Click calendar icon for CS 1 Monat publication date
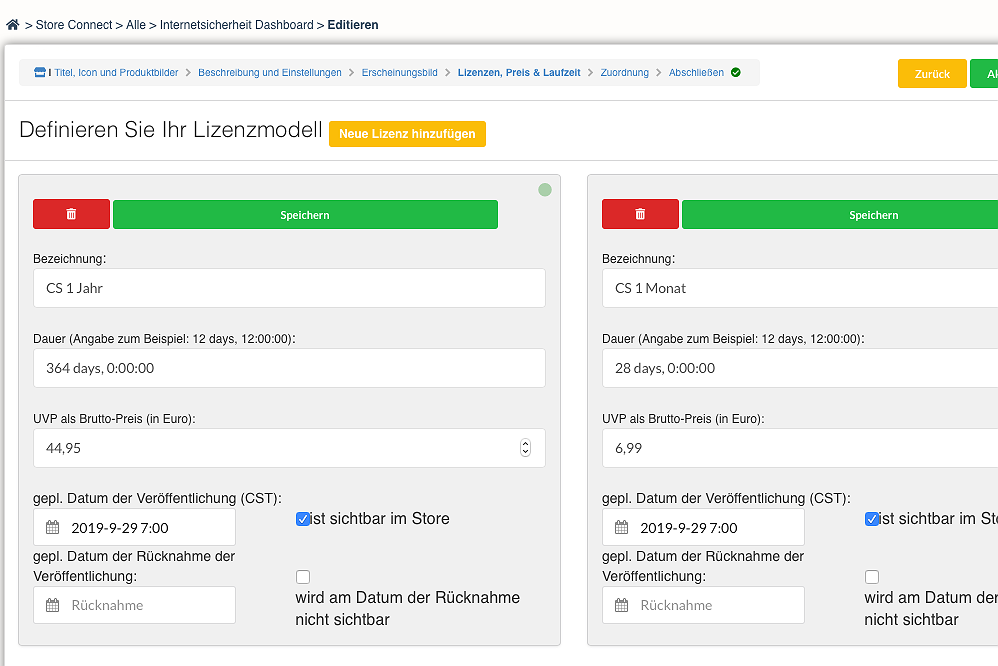Screen dimensions: 998x666 point(622,528)
